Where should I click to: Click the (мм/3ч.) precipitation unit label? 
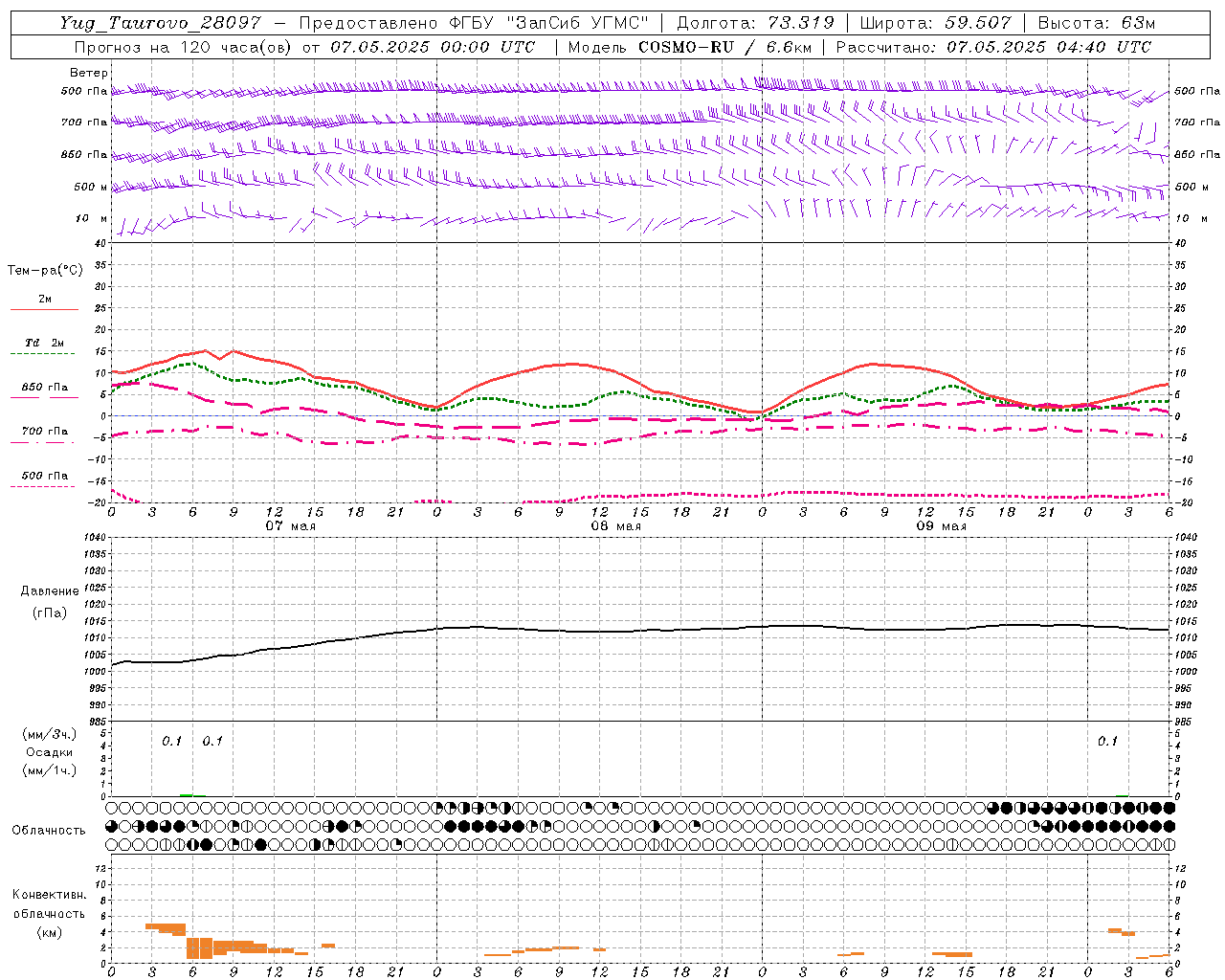pos(50,734)
